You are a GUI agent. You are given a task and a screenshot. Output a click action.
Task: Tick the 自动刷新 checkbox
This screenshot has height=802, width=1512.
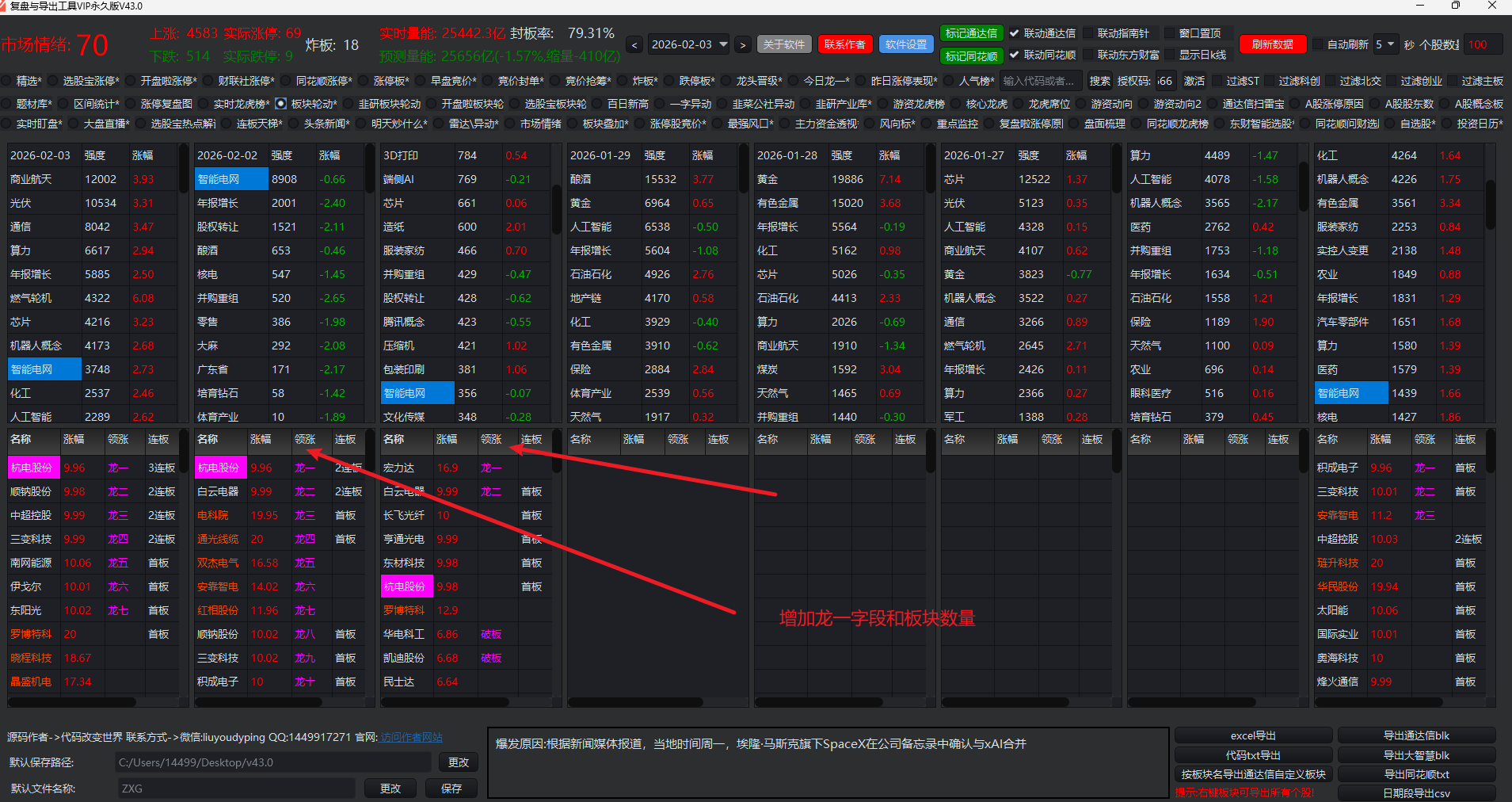tap(1319, 45)
